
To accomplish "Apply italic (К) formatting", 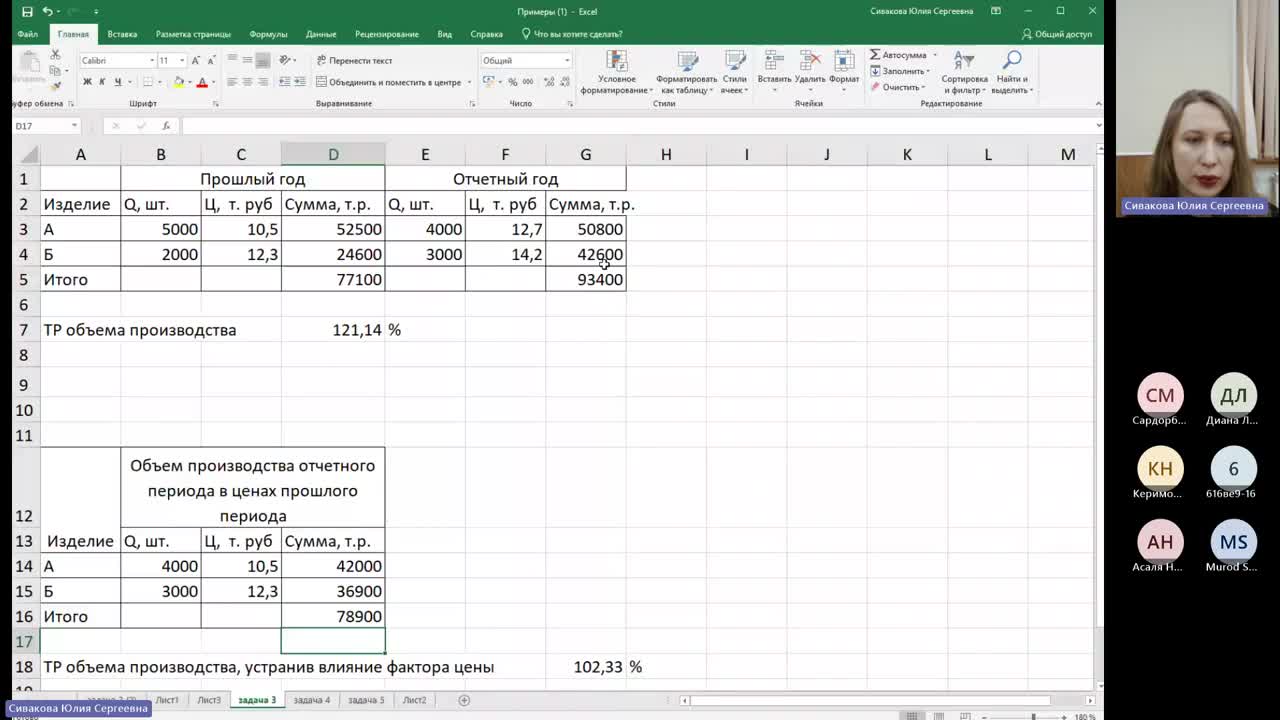I will pyautogui.click(x=102, y=82).
